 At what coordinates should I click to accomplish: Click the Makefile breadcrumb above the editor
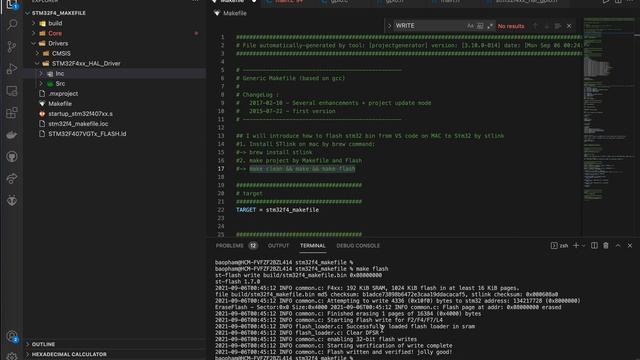click(x=235, y=13)
